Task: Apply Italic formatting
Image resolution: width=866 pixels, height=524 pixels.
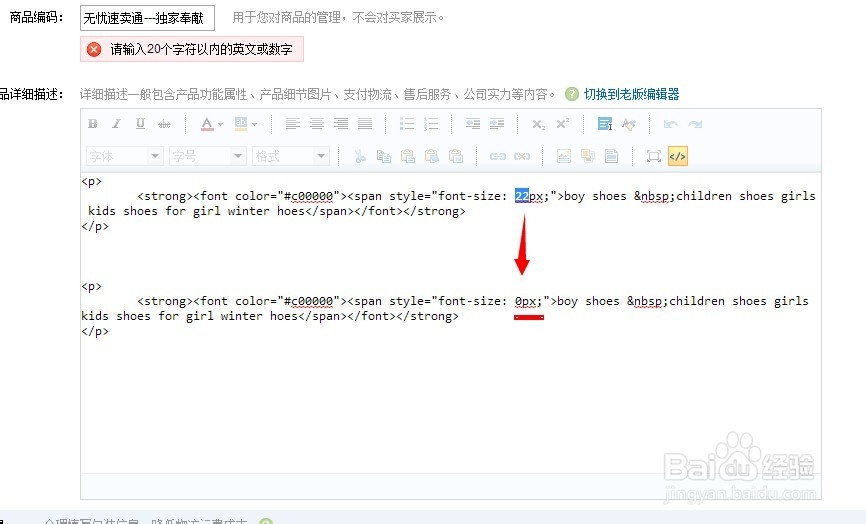Action: pyautogui.click(x=117, y=124)
